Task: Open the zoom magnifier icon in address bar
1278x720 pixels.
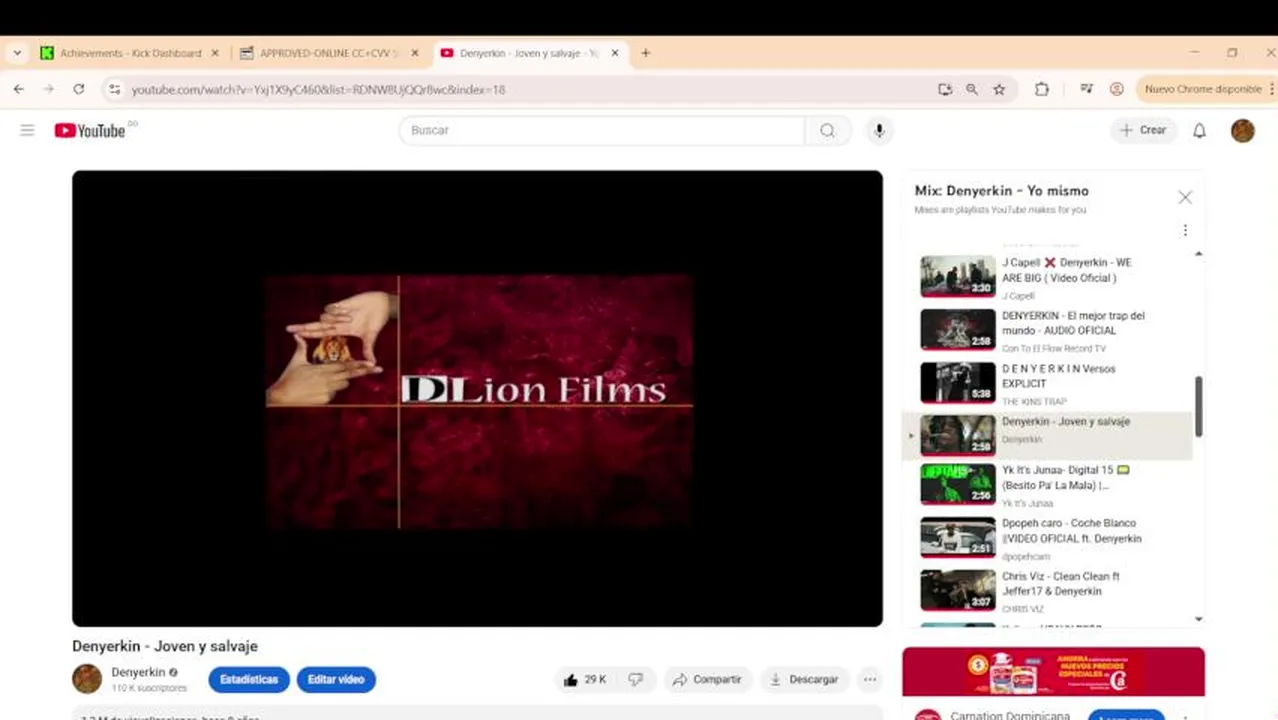Action: (x=972, y=89)
